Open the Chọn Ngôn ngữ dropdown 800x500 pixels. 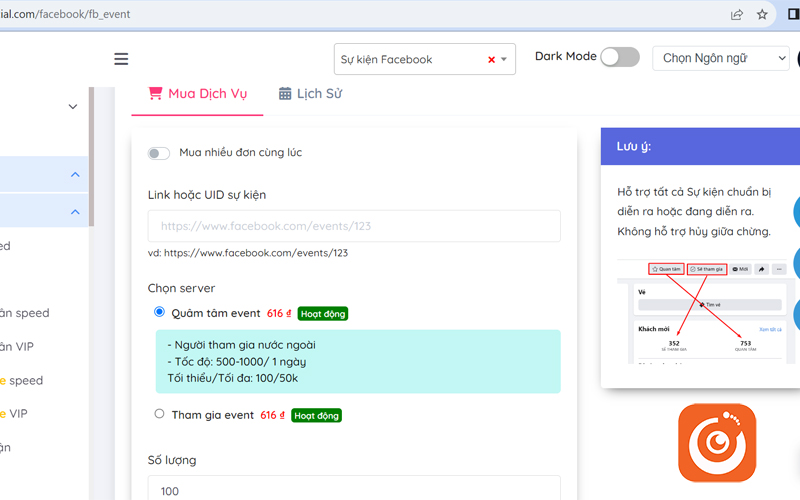tap(721, 58)
